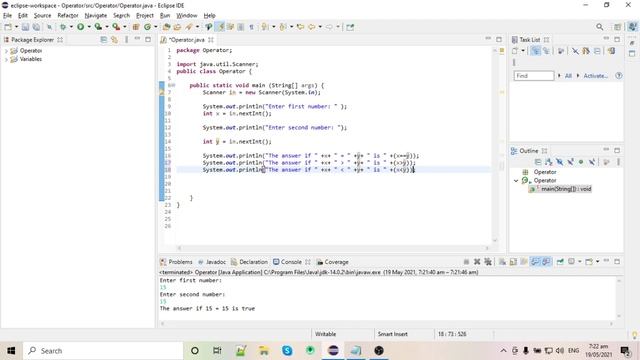640x360 pixels.
Task: Open the Debug button dropdown arrow
Action: tap(71, 27)
